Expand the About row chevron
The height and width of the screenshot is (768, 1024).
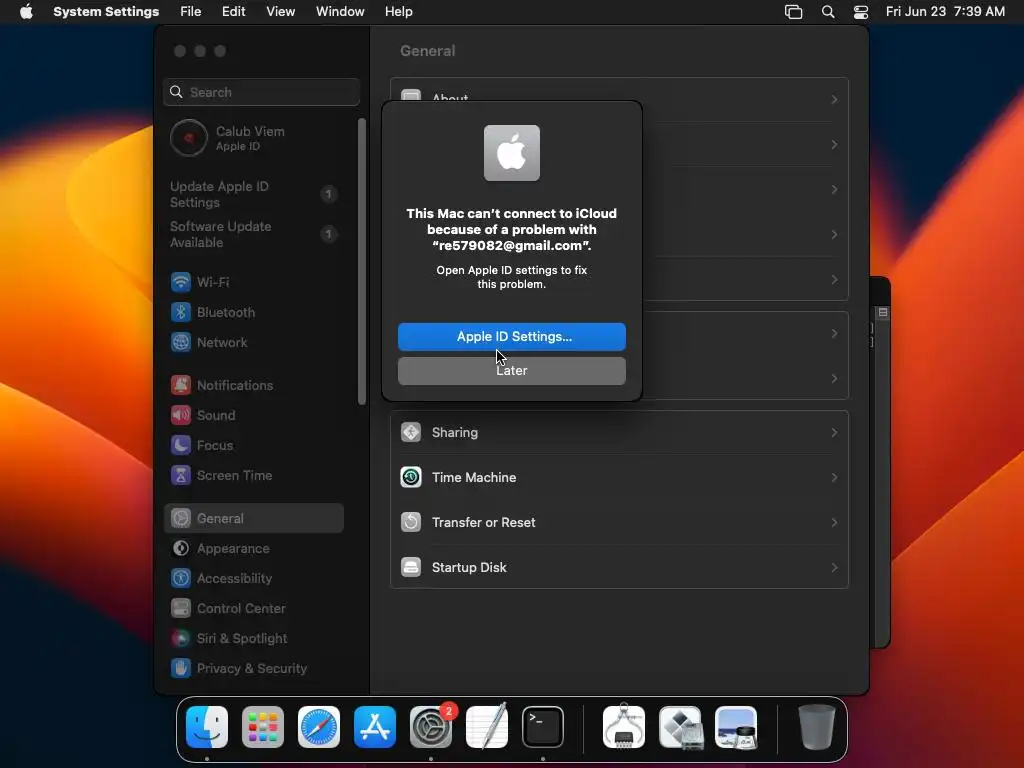pos(834,99)
